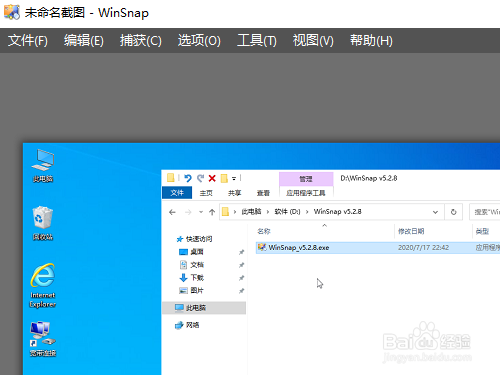Select the WinSnap_v5.2.8.exe file
Image resolution: width=500 pixels, height=375 pixels.
click(x=299, y=248)
